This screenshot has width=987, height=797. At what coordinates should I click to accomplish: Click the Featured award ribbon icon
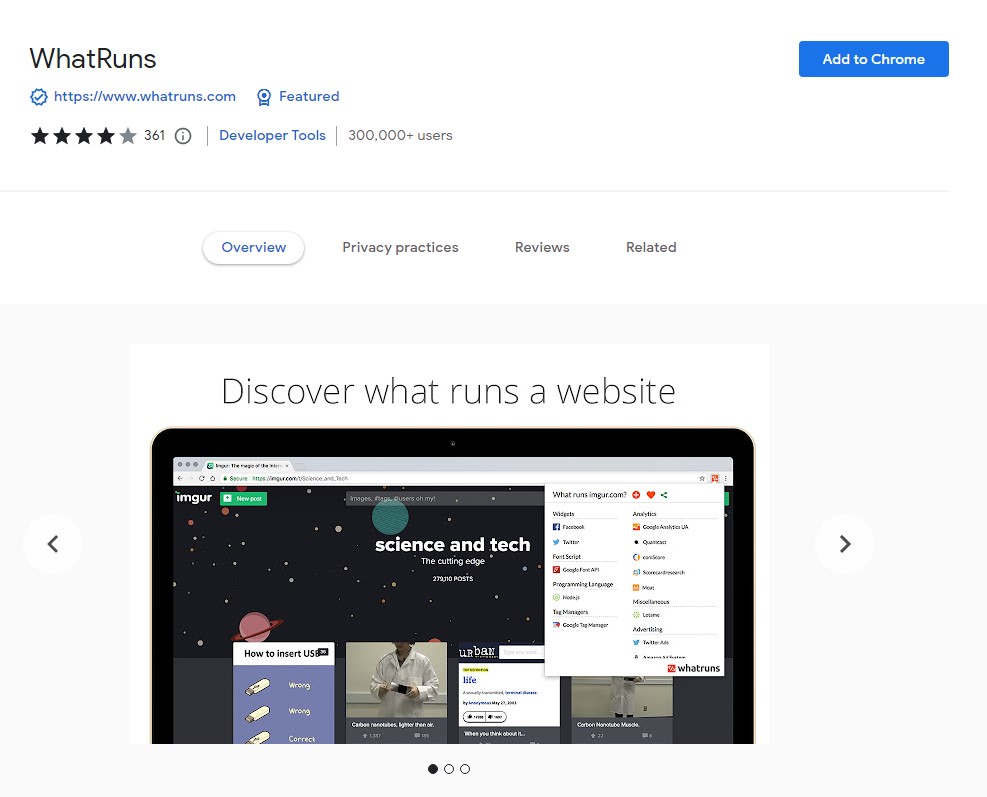tap(264, 97)
